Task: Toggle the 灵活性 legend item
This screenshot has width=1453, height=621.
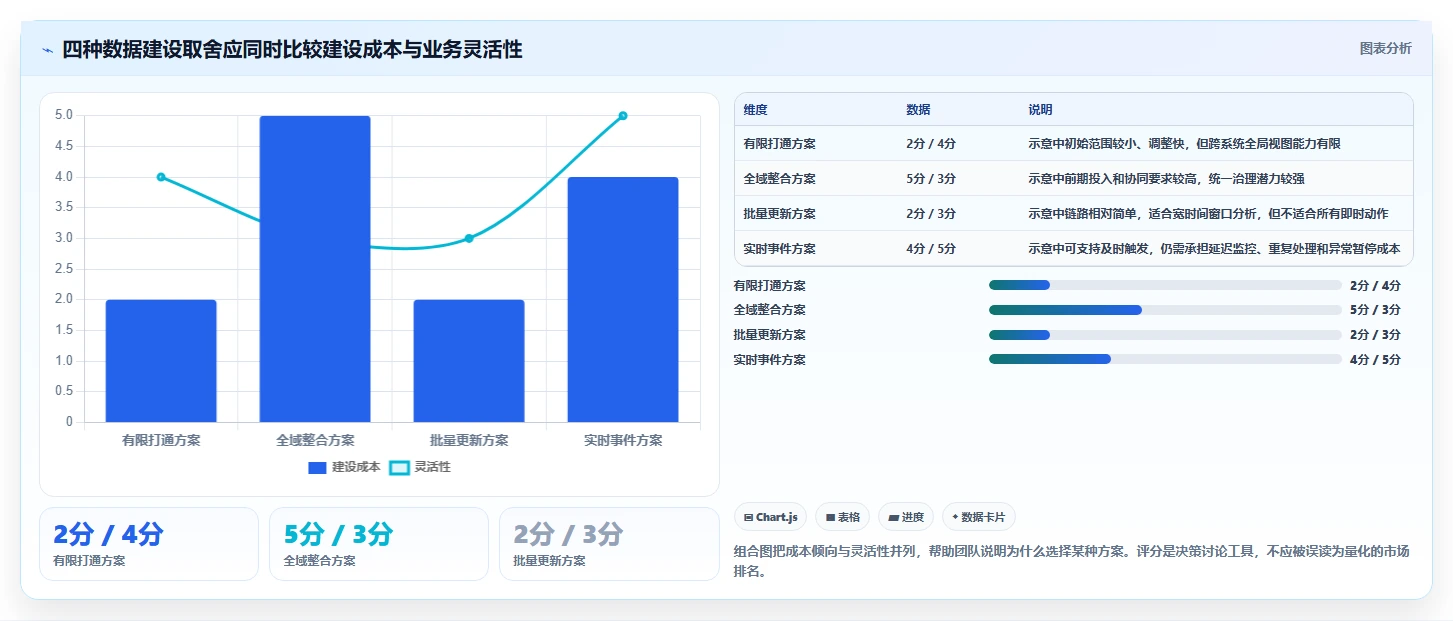Action: (420, 467)
